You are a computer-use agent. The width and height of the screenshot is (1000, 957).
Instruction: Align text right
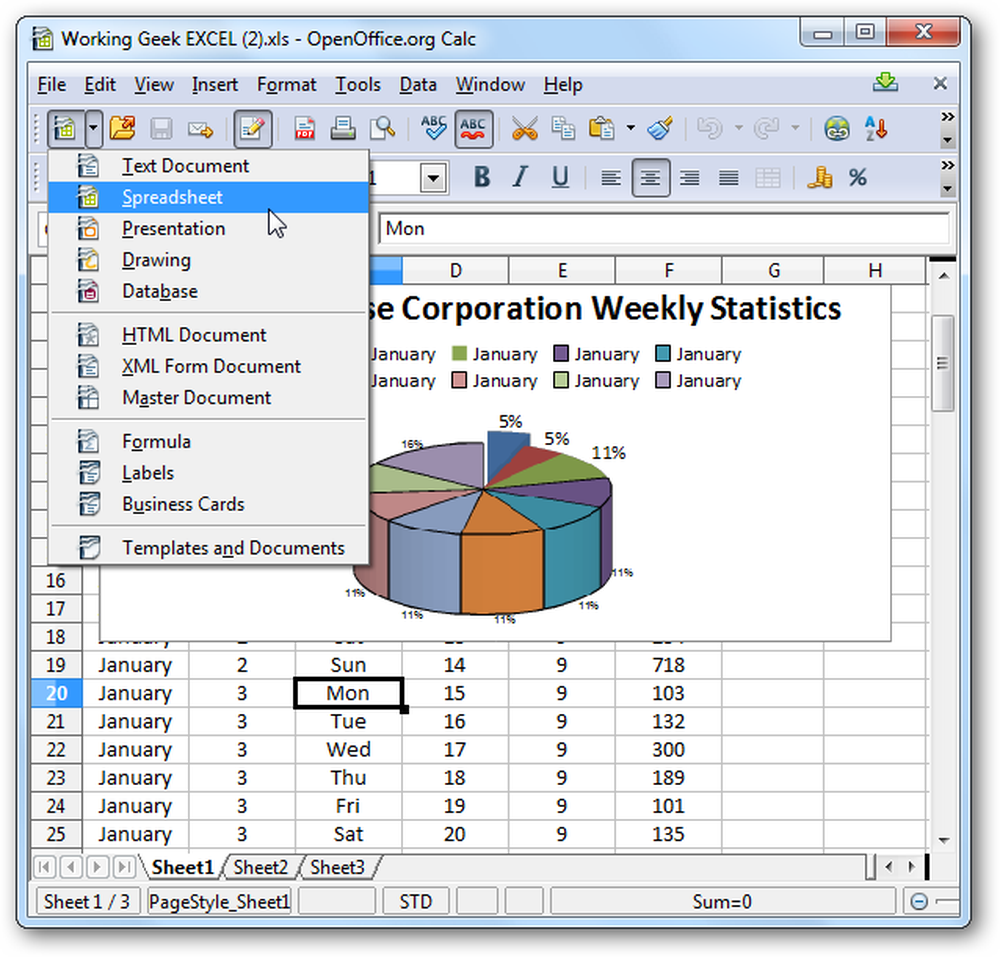689,178
